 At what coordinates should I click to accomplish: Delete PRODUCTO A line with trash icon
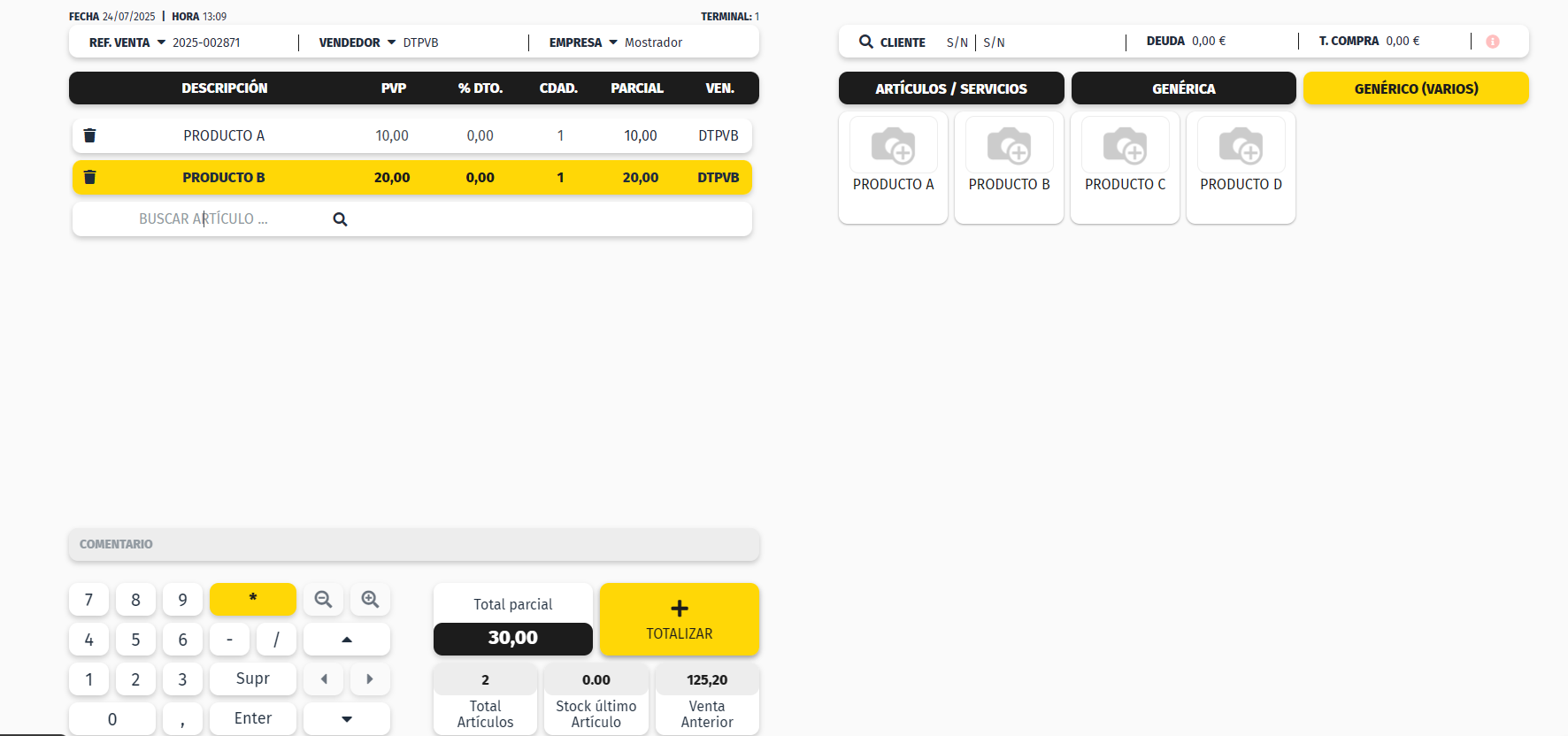(89, 135)
